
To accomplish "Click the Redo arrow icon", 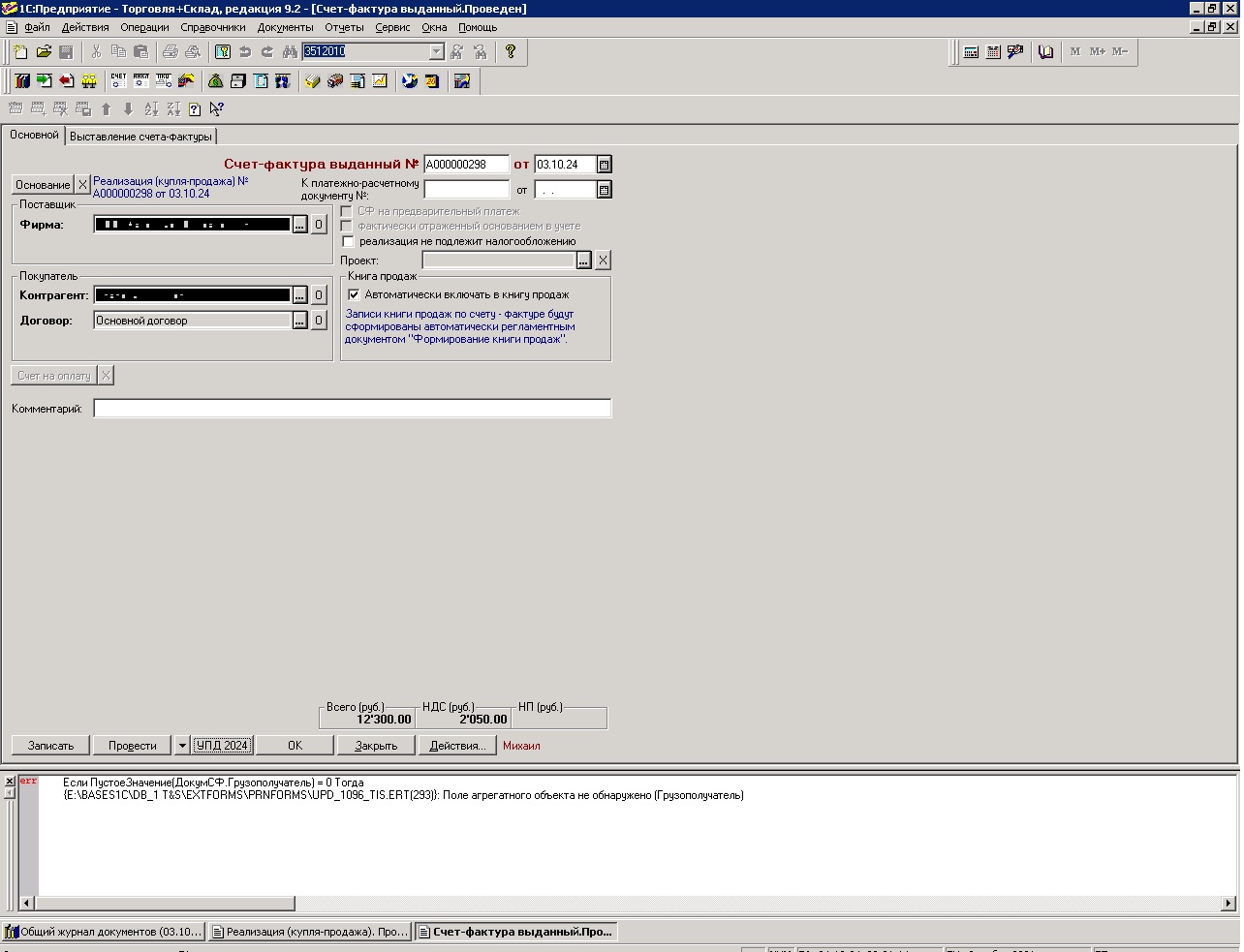I will pos(267,51).
